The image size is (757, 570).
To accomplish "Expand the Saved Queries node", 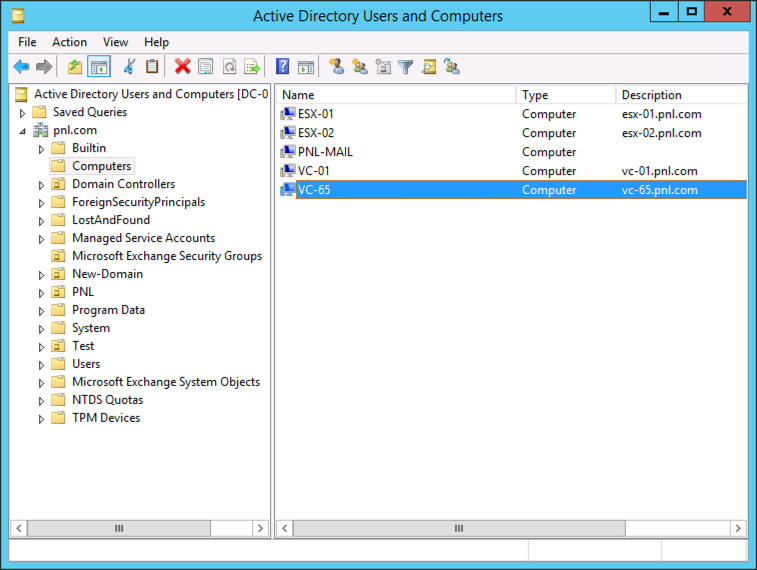I will pyautogui.click(x=22, y=113).
